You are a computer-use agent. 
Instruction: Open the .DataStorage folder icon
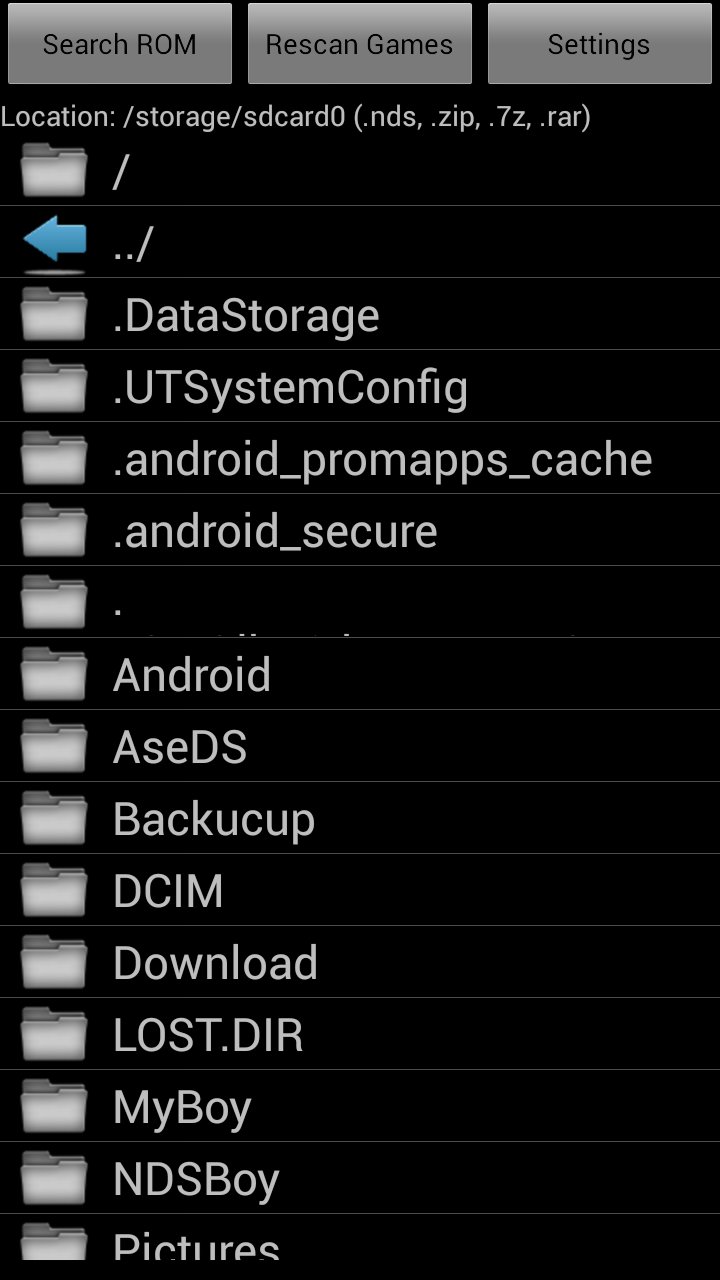point(54,315)
